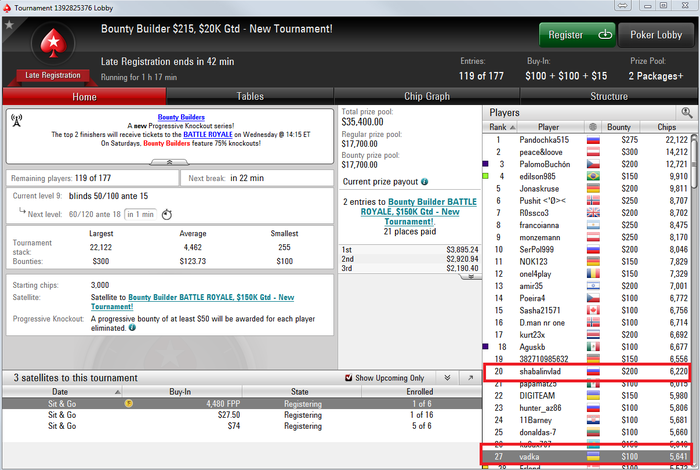The height and width of the screenshot is (470, 700).
Task: Select the $27.50 Sit & Go row
Action: click(242, 415)
